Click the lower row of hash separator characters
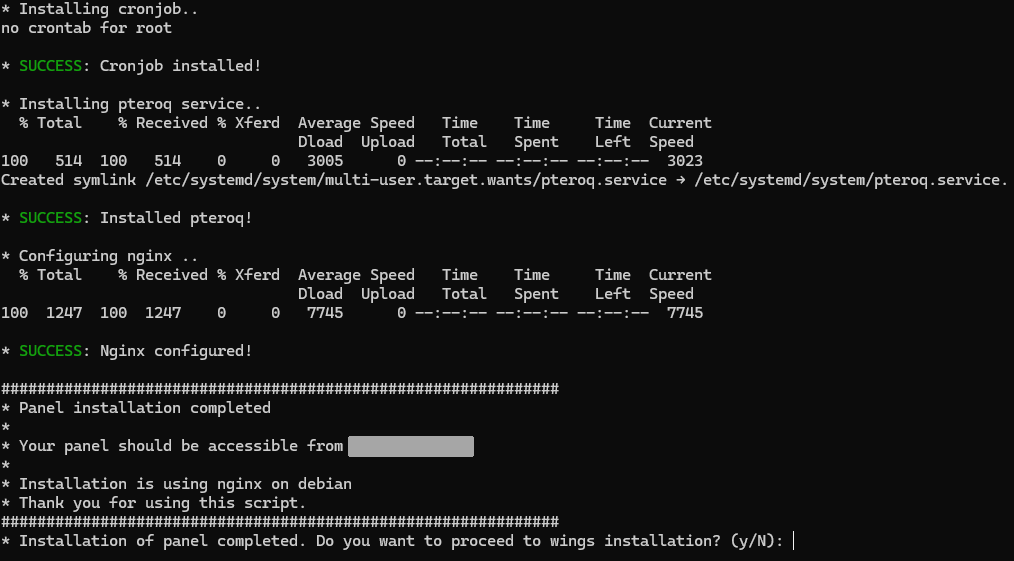The height and width of the screenshot is (561, 1014). click(x=280, y=522)
